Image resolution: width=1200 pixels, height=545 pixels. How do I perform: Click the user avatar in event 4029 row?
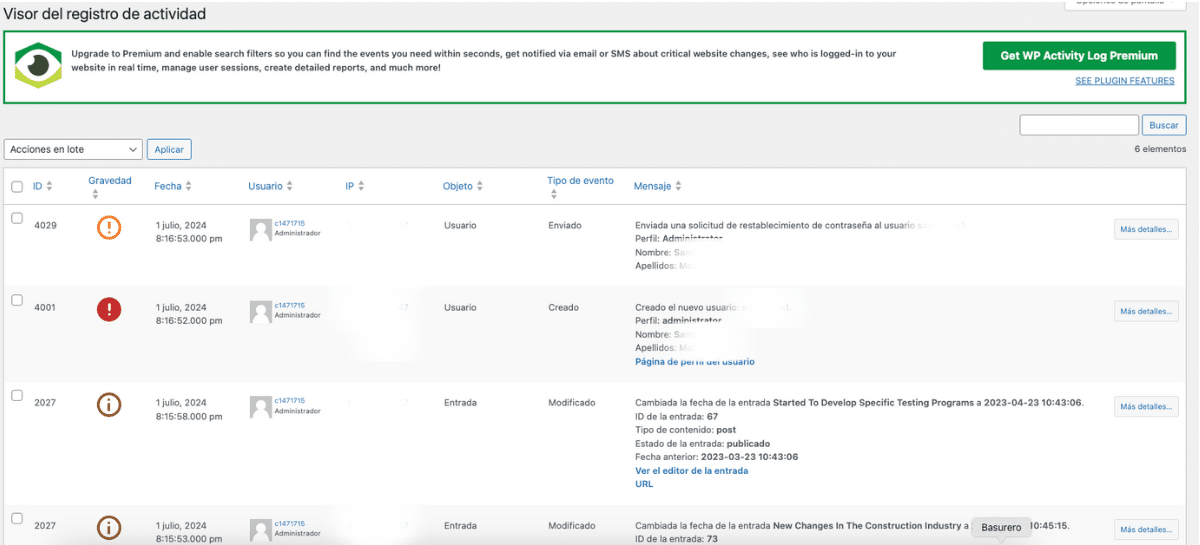pyautogui.click(x=260, y=230)
